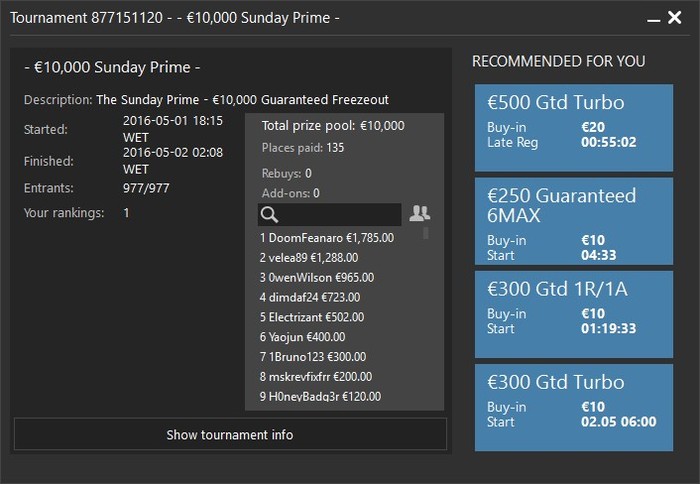Open the €500 Gtd Turbo card
700x484 pixels.
point(560,127)
